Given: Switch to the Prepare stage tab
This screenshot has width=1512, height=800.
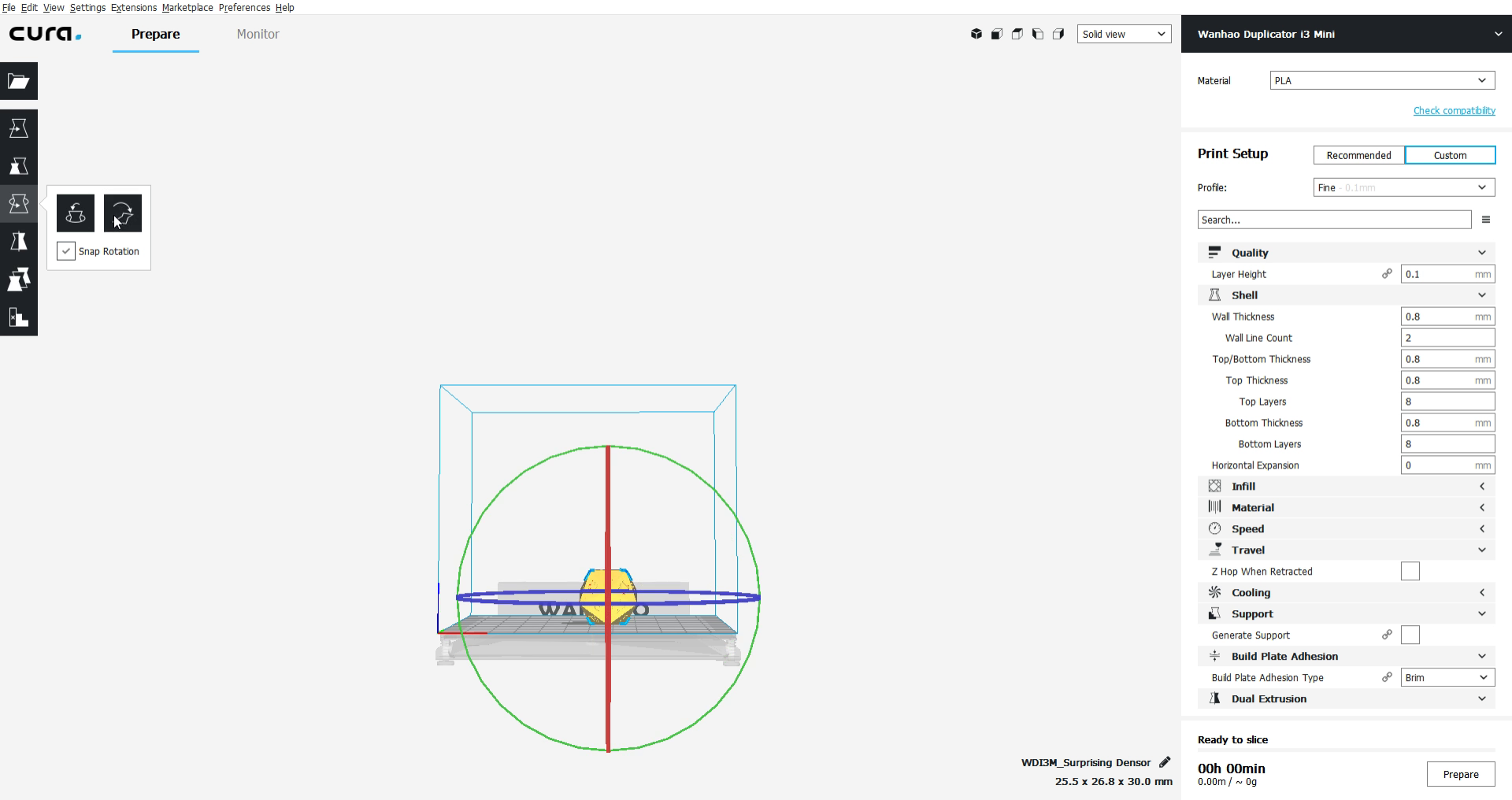Looking at the screenshot, I should click(x=155, y=34).
